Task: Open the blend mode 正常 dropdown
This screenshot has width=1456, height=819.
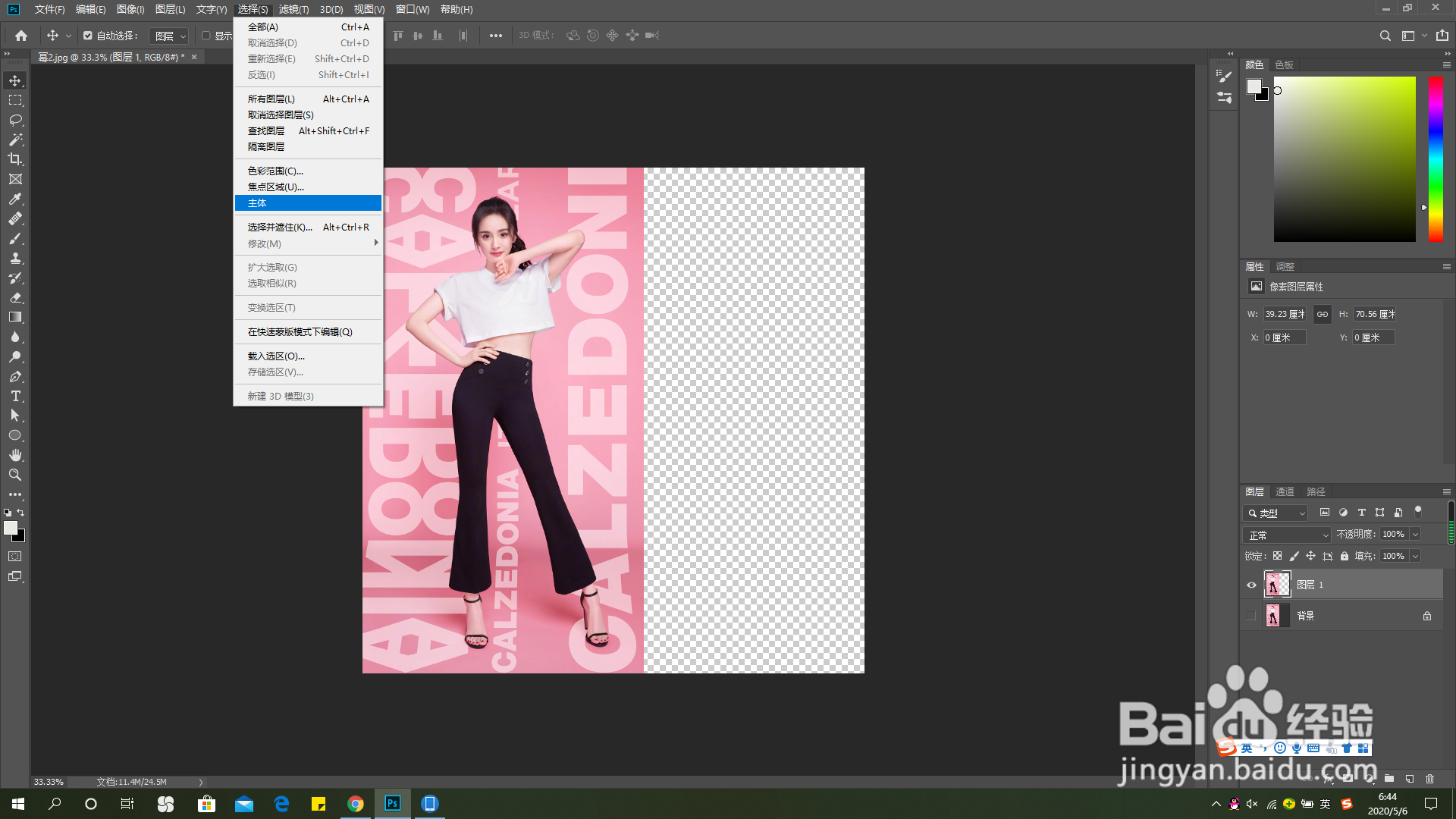Action: pyautogui.click(x=1287, y=535)
